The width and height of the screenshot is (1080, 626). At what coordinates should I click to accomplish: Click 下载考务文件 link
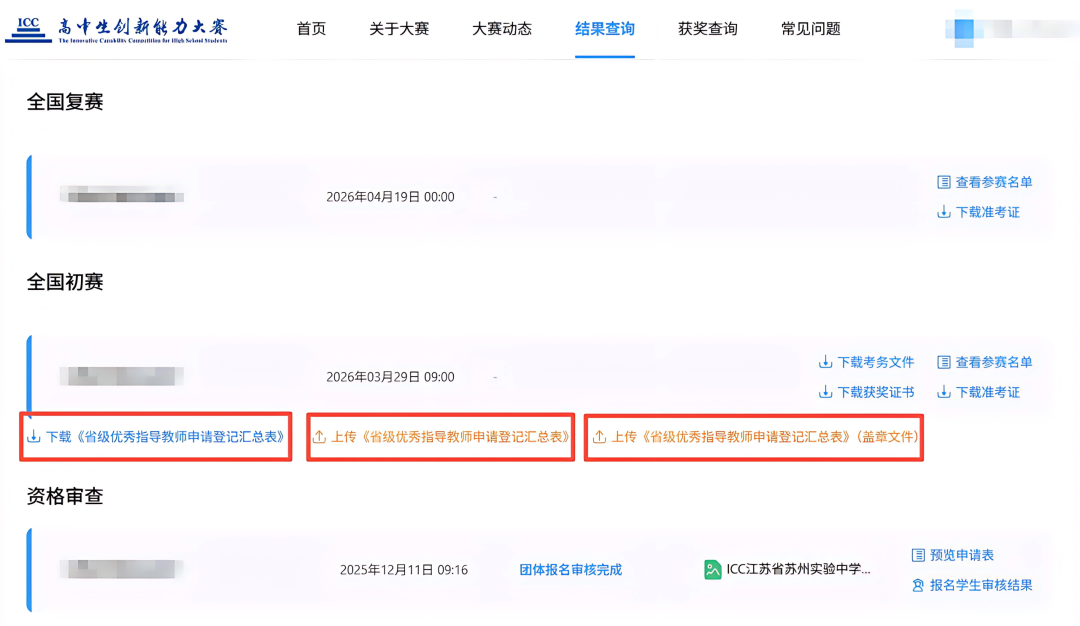pos(866,362)
